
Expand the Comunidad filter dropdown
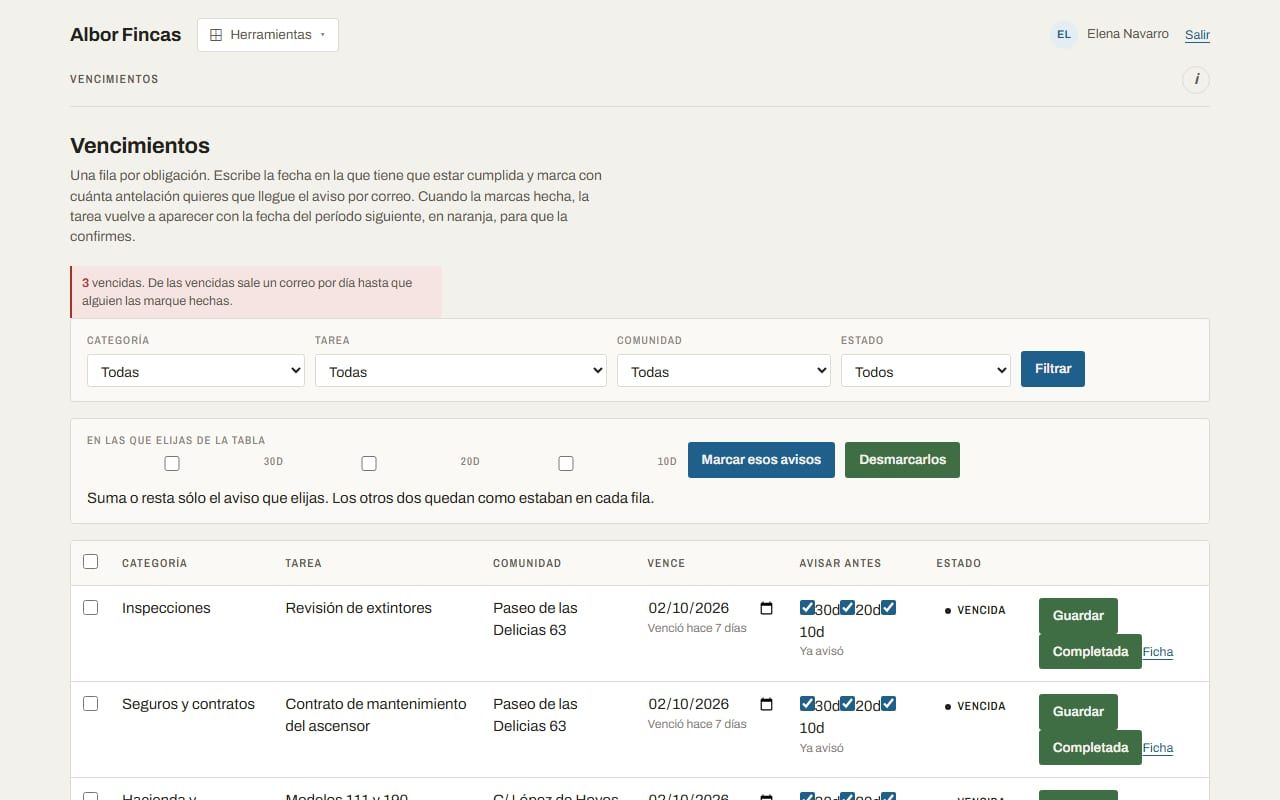(x=724, y=371)
